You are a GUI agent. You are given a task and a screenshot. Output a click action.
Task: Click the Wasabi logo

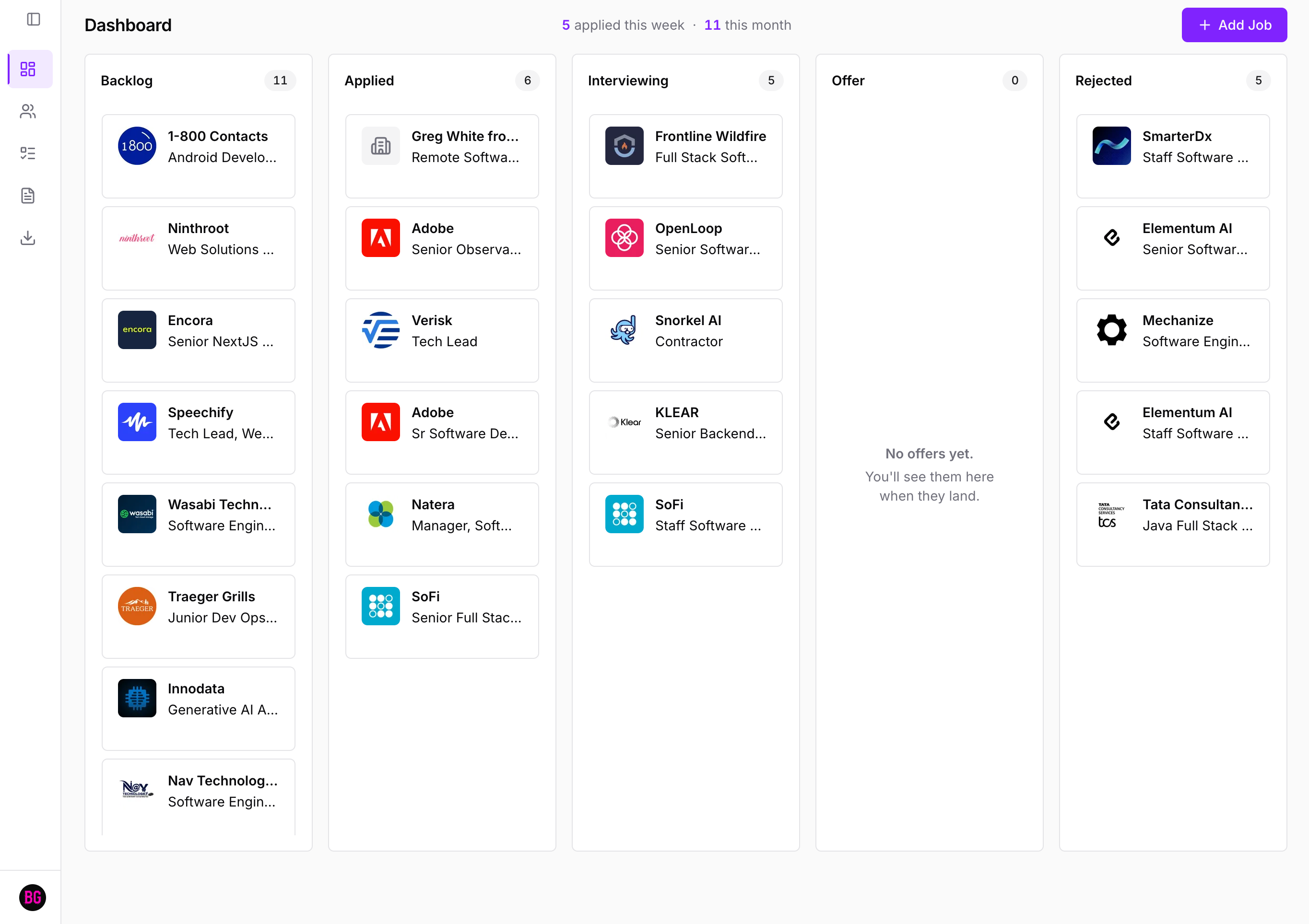point(137,514)
